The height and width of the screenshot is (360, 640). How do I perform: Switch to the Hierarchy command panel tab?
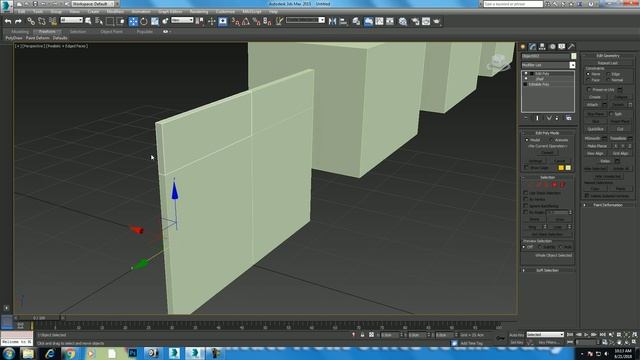[x=542, y=47]
